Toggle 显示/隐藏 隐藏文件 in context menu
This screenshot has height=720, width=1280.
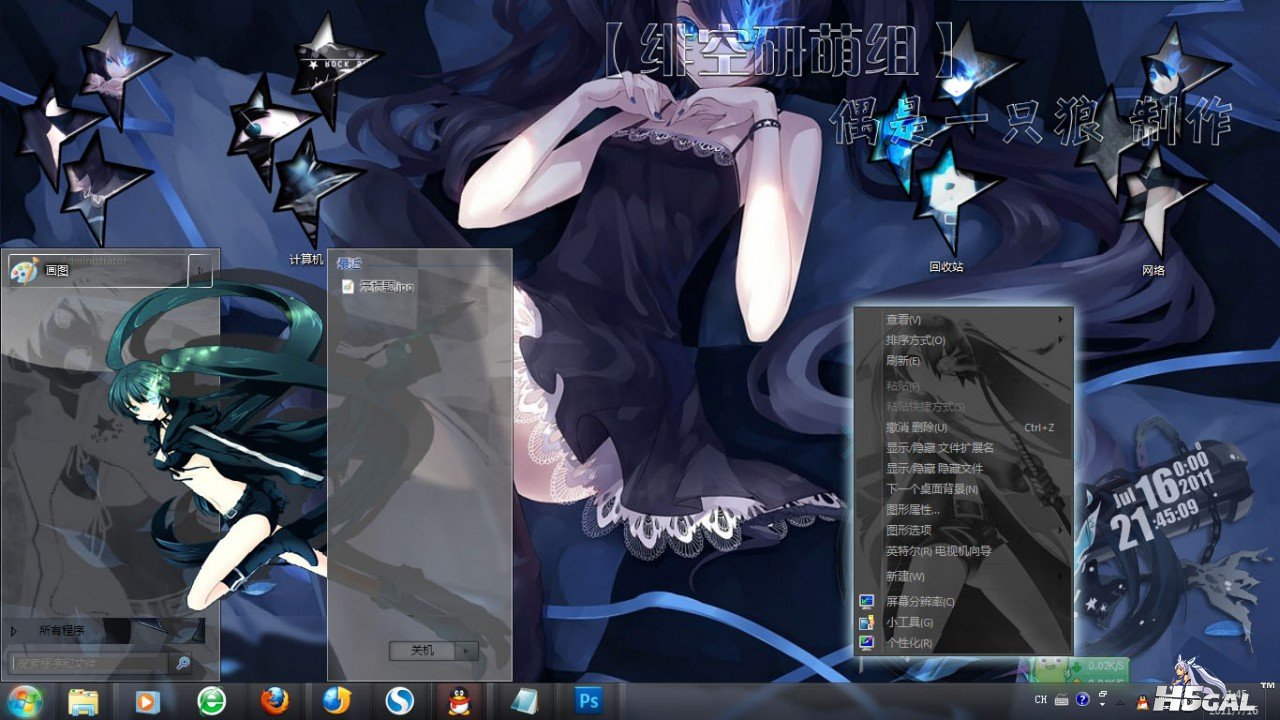pyautogui.click(x=934, y=468)
